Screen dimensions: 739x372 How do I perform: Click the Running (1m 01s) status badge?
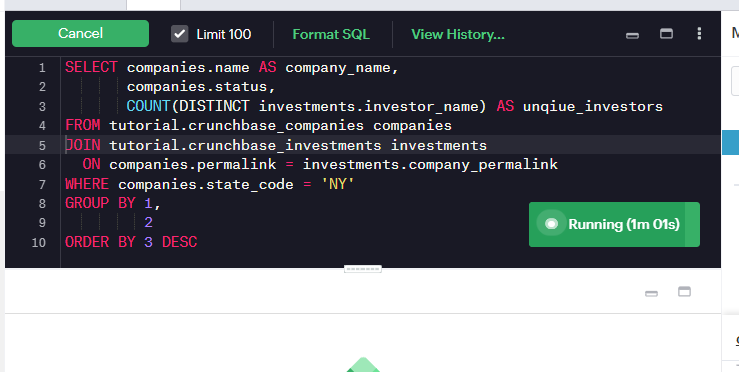click(x=614, y=224)
